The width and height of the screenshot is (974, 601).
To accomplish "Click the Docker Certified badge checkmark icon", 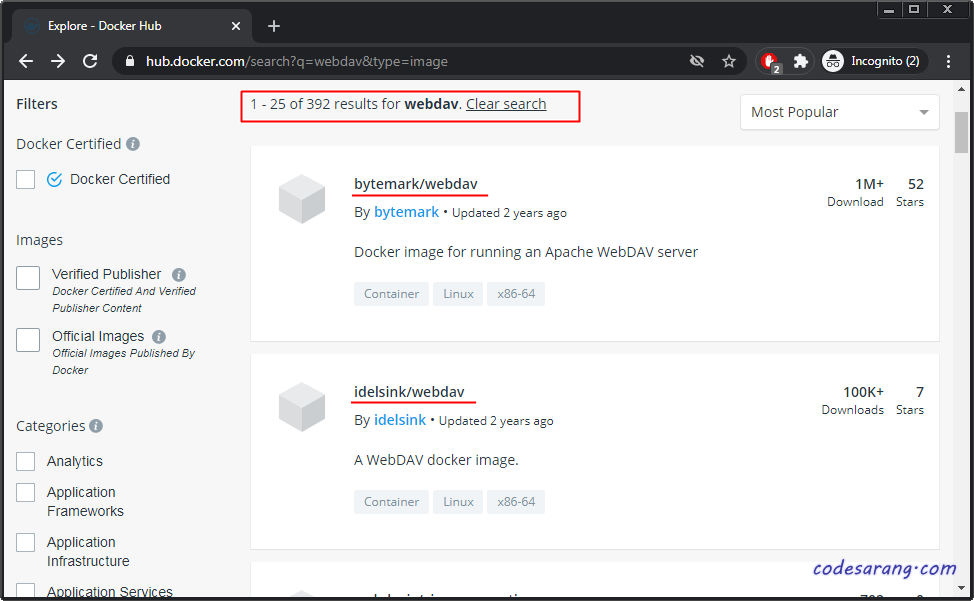I will (55, 179).
